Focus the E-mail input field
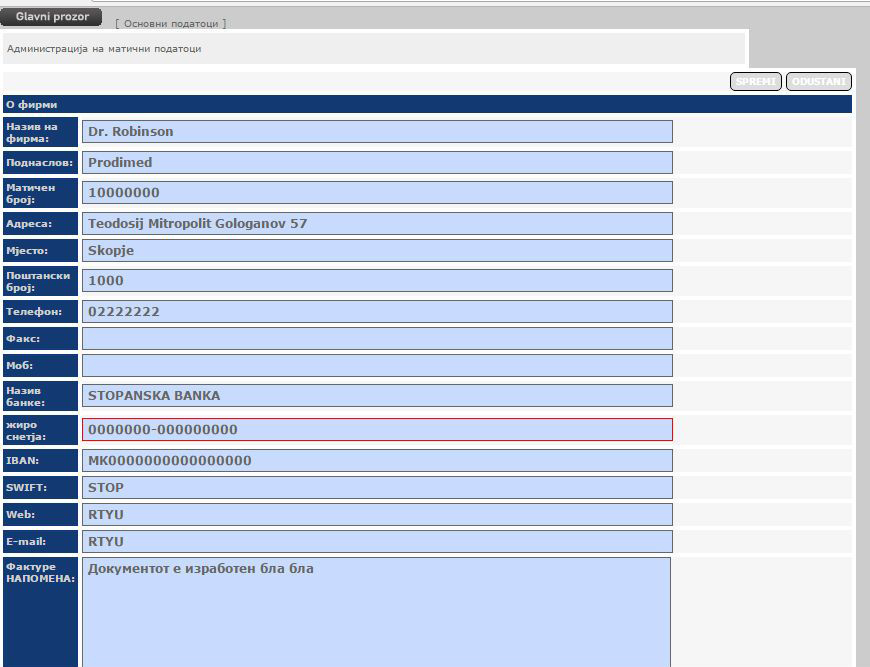The width and height of the screenshot is (870, 667). pyautogui.click(x=377, y=542)
